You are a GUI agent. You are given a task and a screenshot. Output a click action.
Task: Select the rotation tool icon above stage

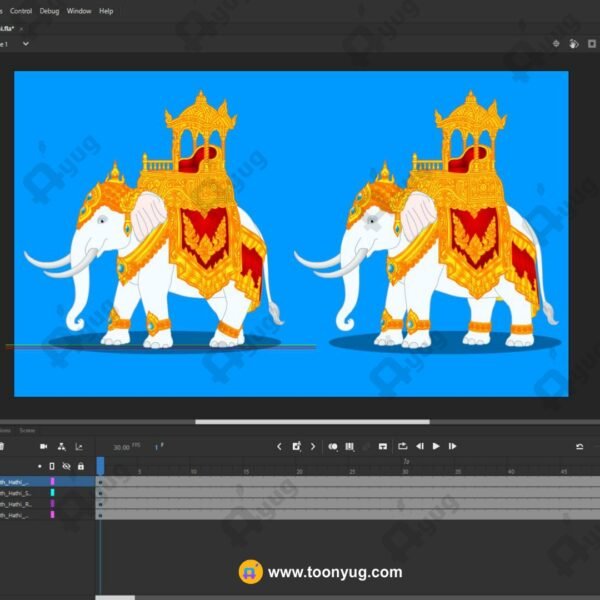coord(574,44)
